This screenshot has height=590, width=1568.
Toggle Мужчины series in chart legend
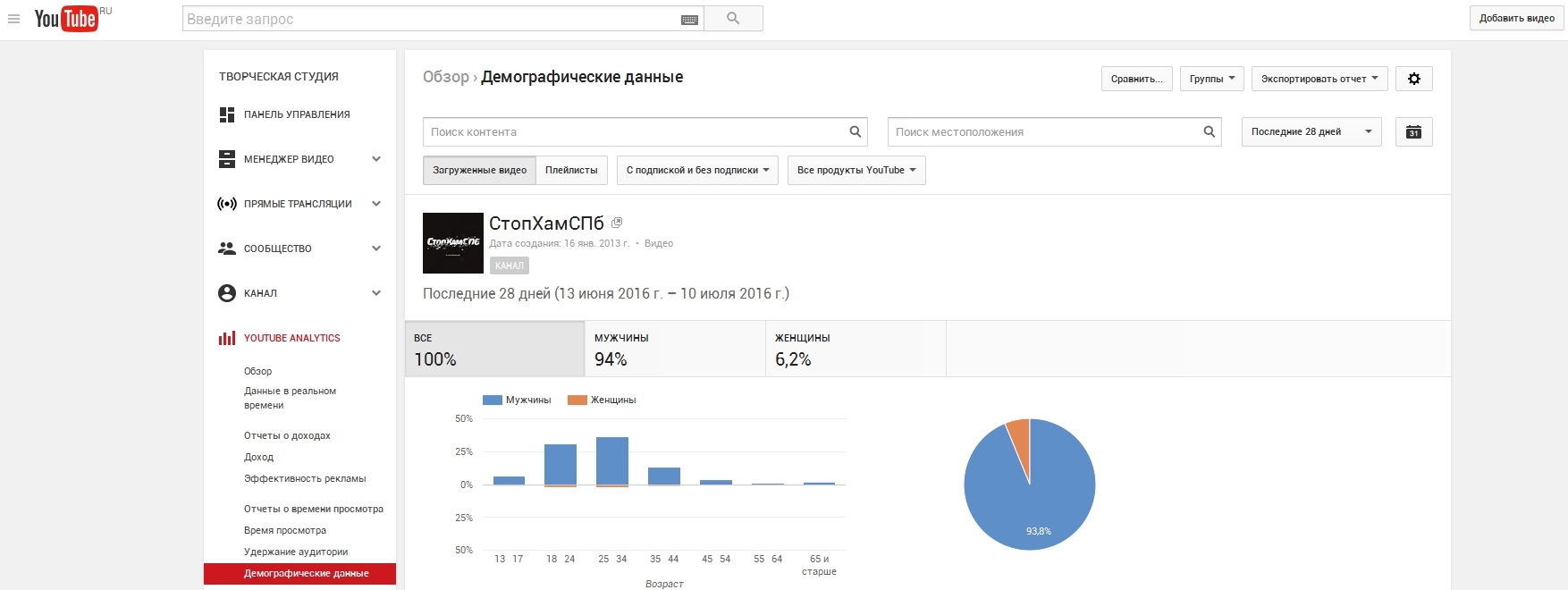pyautogui.click(x=517, y=400)
